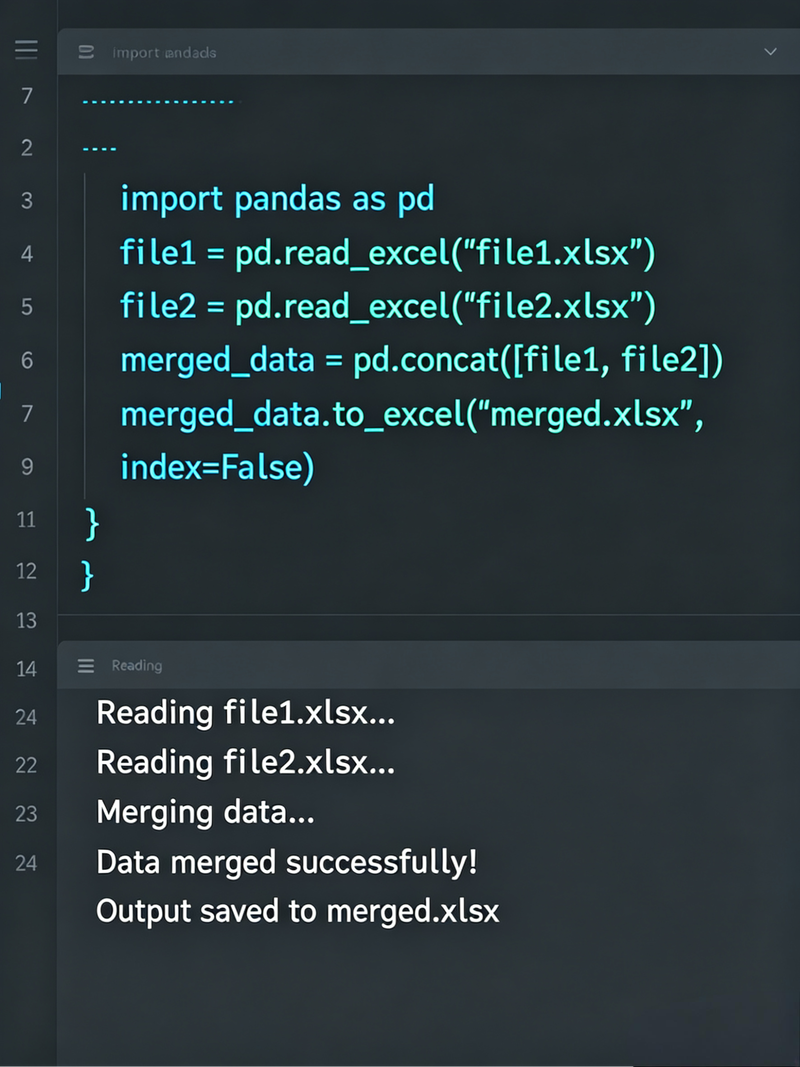Expand the chevron dropdown in the code header
The height and width of the screenshot is (1067, 800).
pyautogui.click(x=770, y=52)
